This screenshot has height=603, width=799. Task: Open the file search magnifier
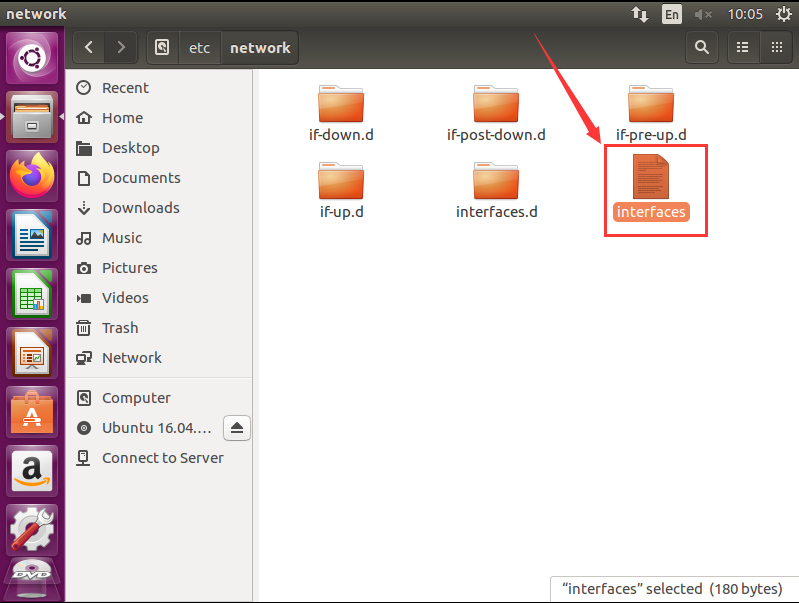[x=702, y=47]
